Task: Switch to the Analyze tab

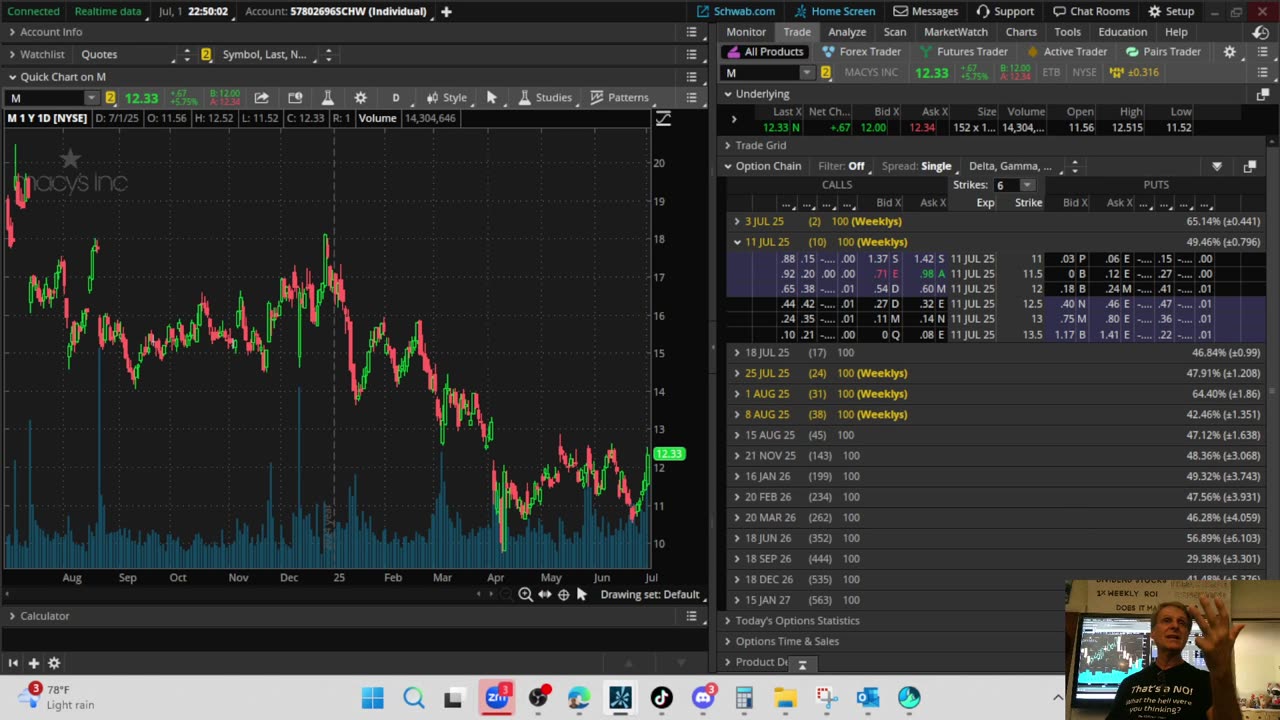Action: 847,32
